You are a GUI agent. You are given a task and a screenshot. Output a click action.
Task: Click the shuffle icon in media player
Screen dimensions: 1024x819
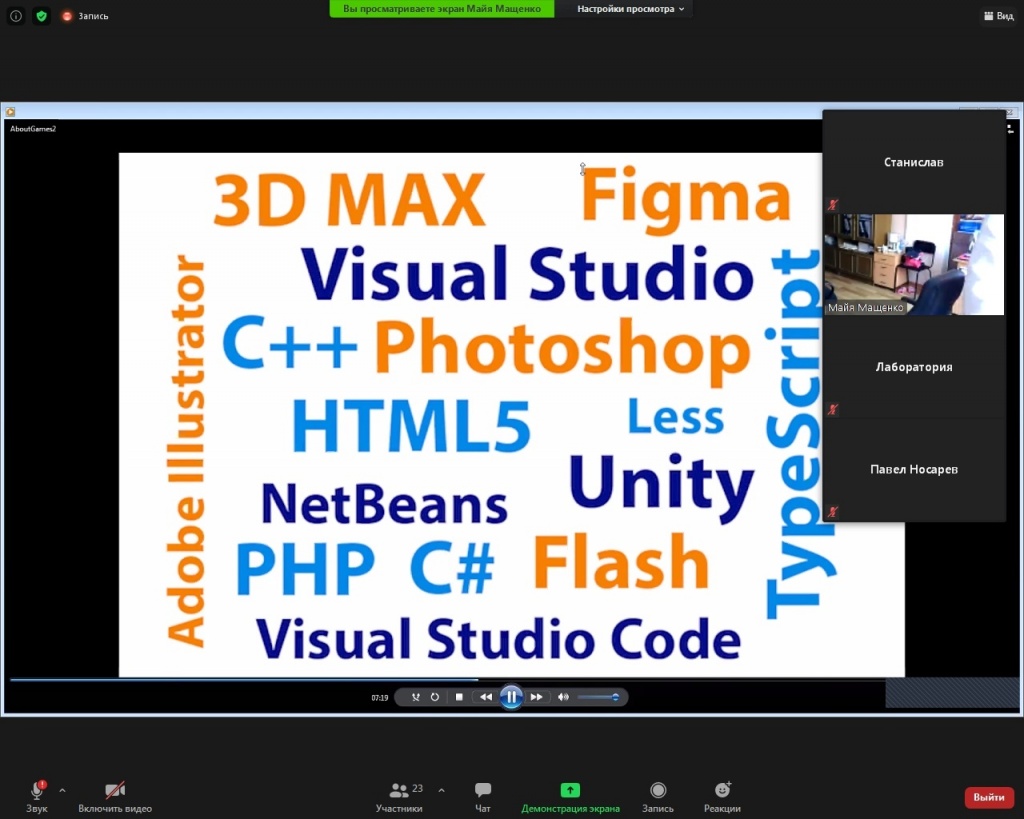tap(415, 697)
